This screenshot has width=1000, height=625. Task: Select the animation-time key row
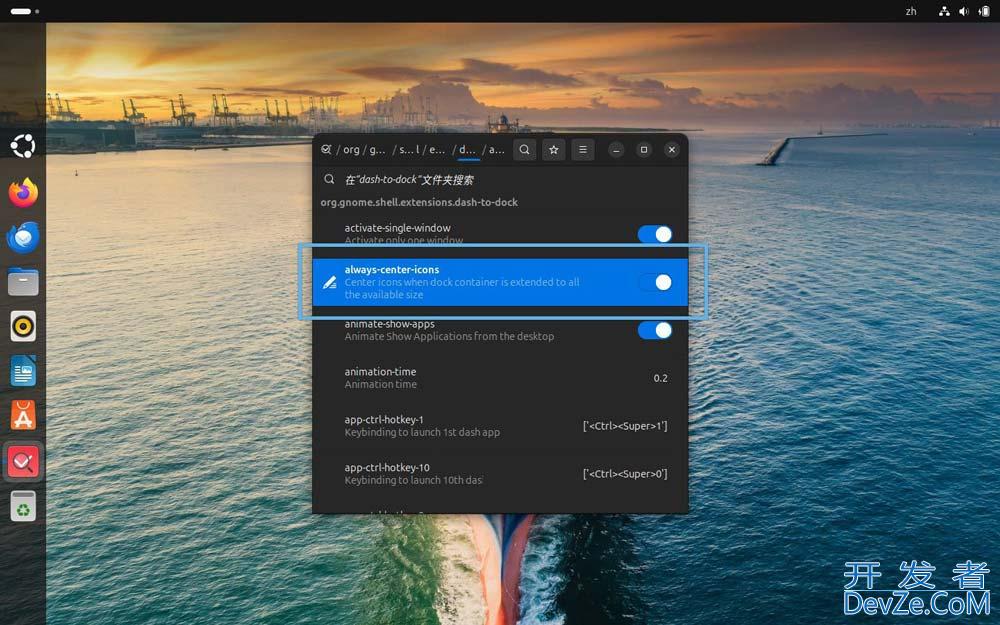click(x=500, y=378)
